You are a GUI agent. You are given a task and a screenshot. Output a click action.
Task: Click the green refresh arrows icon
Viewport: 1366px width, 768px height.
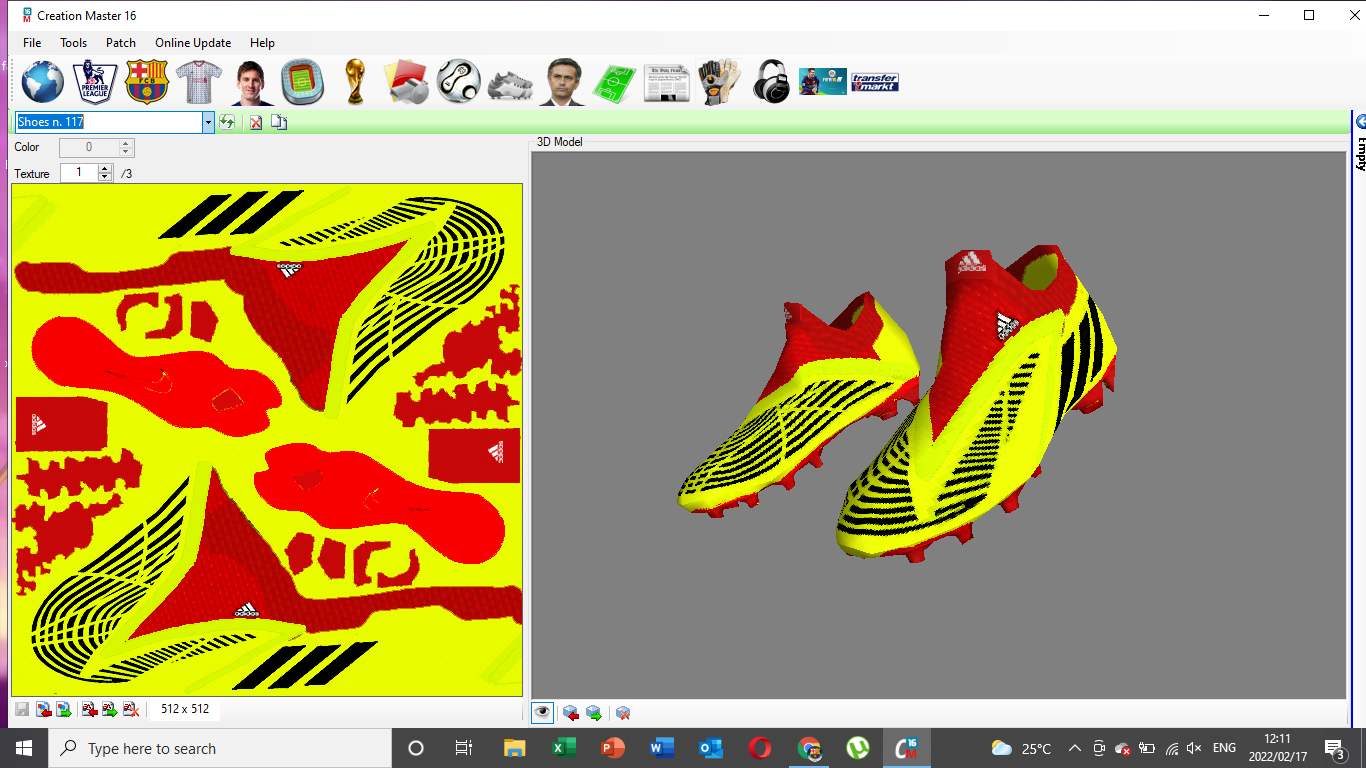click(227, 122)
